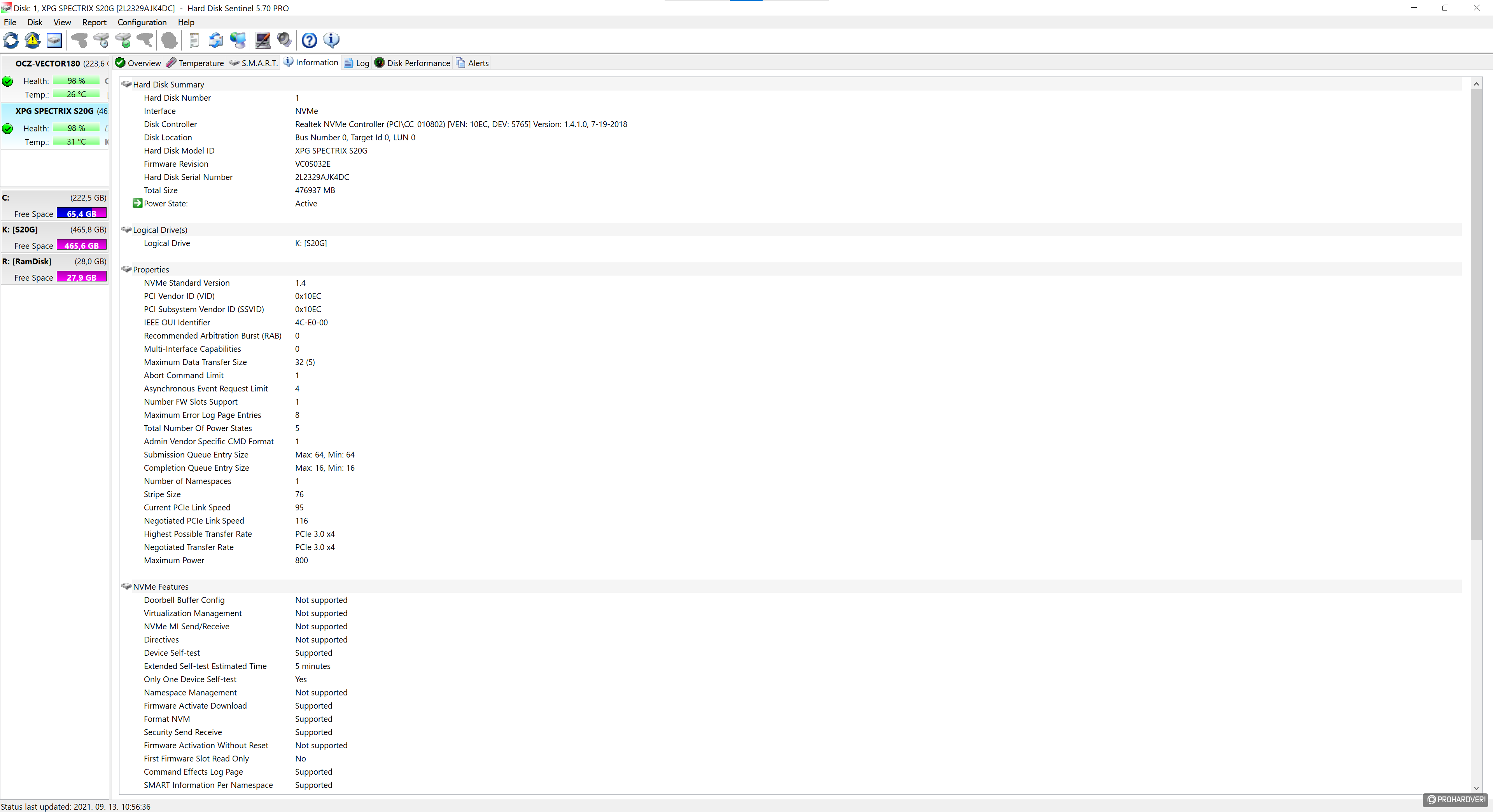Click Negotiated Transfer Rate value PCIe 3.0 x4
This screenshot has height=812, width=1493.
[315, 547]
